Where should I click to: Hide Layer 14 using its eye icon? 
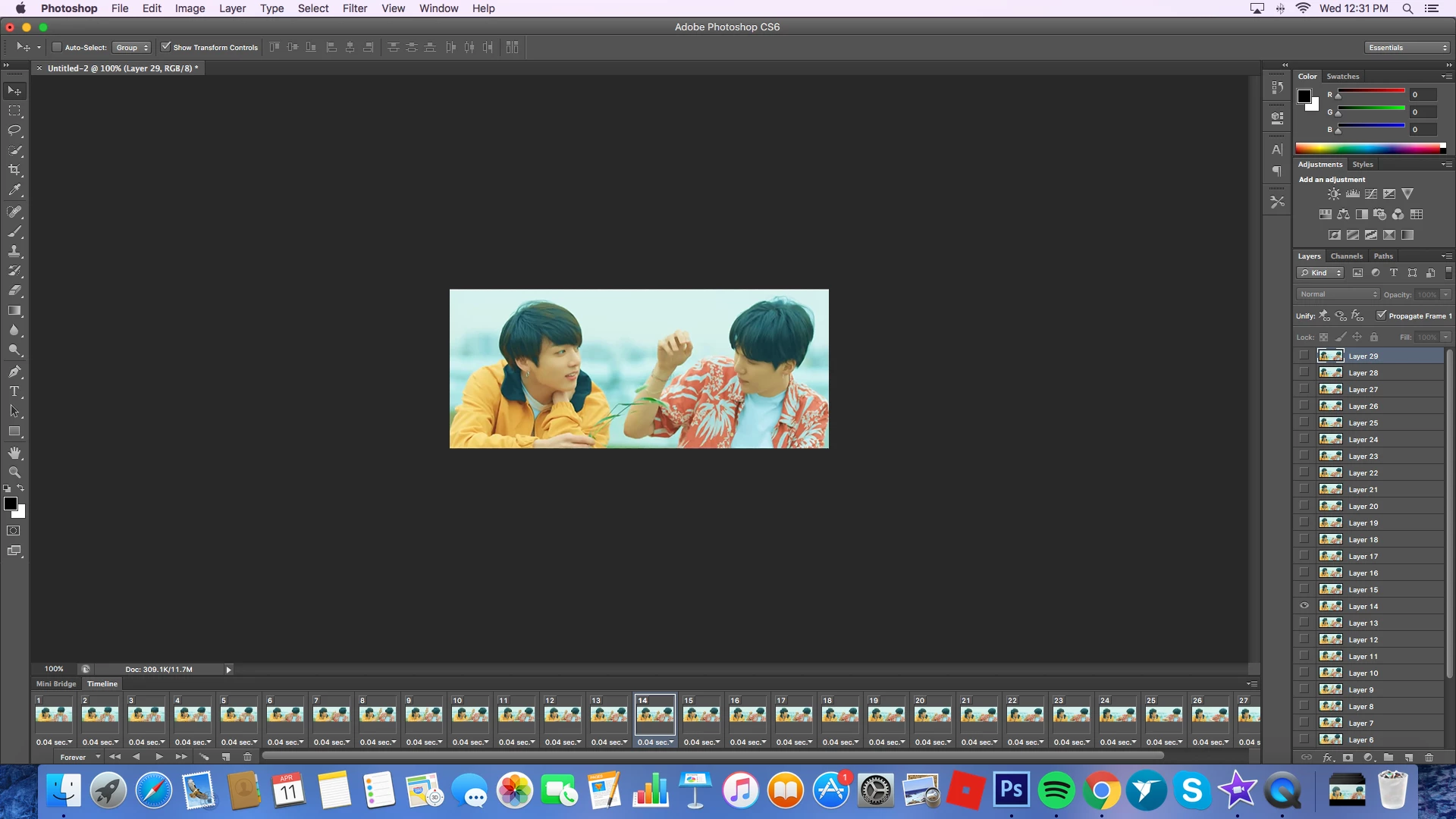(x=1304, y=606)
